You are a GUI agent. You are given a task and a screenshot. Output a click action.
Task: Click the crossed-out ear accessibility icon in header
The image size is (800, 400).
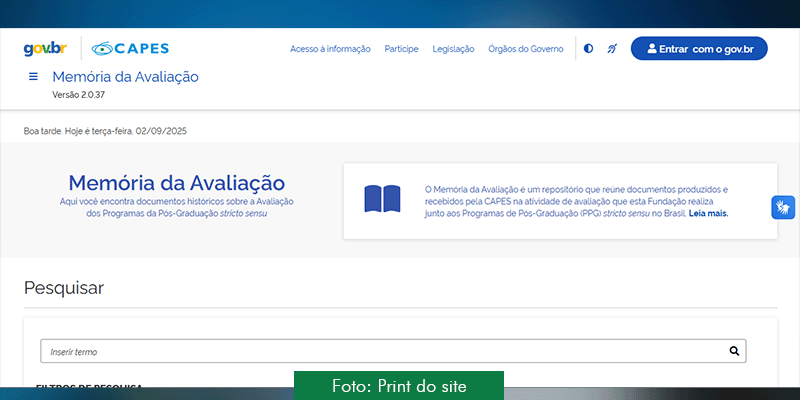point(611,48)
